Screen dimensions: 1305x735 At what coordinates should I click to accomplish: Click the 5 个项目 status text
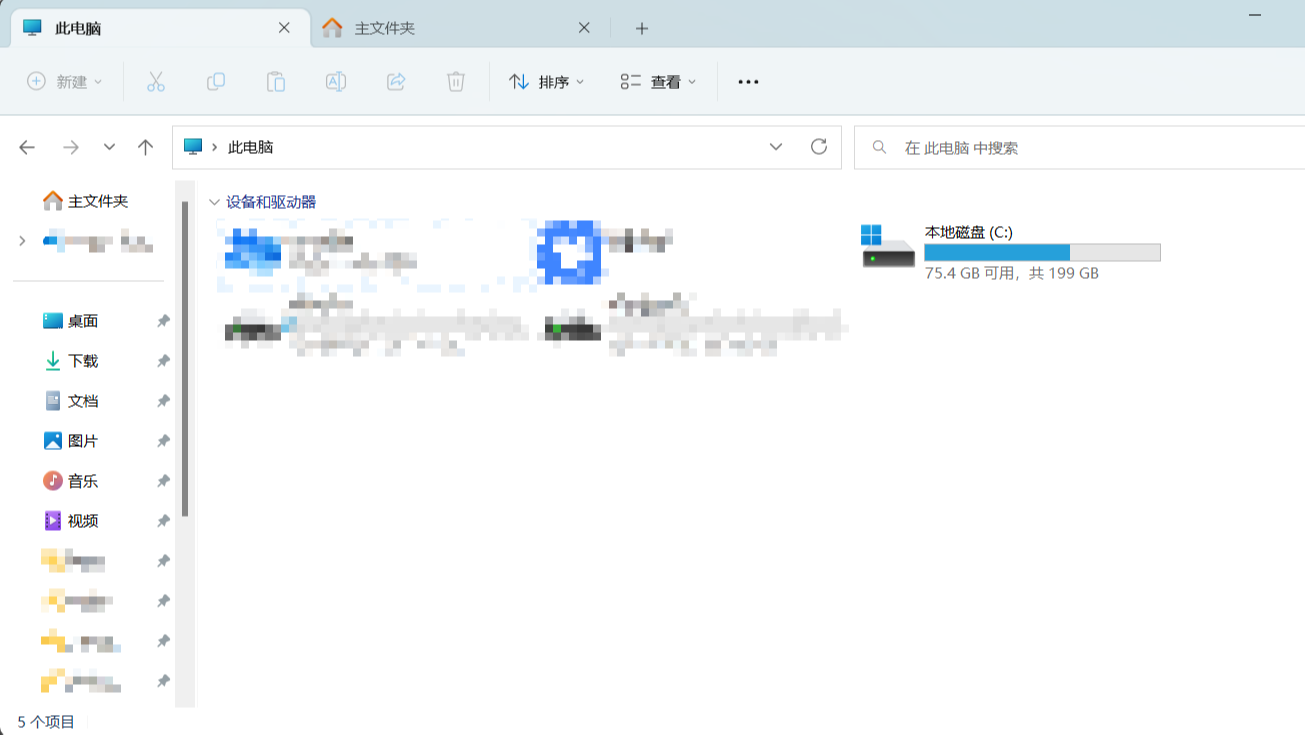(46, 721)
